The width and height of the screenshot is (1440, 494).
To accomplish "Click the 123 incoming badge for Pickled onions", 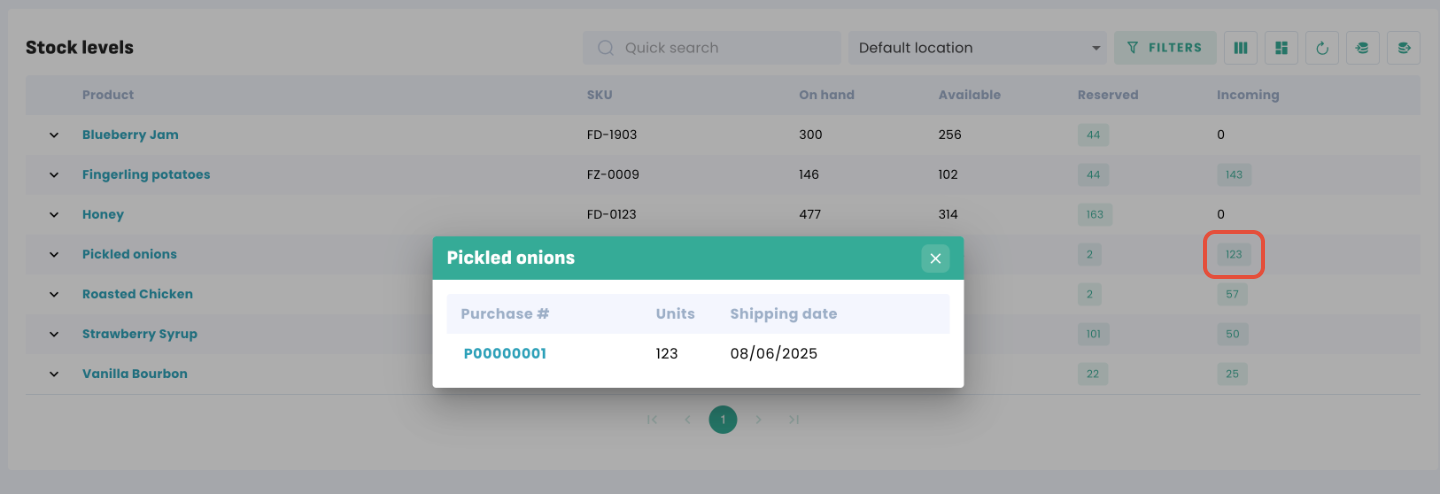I will (x=1233, y=254).
